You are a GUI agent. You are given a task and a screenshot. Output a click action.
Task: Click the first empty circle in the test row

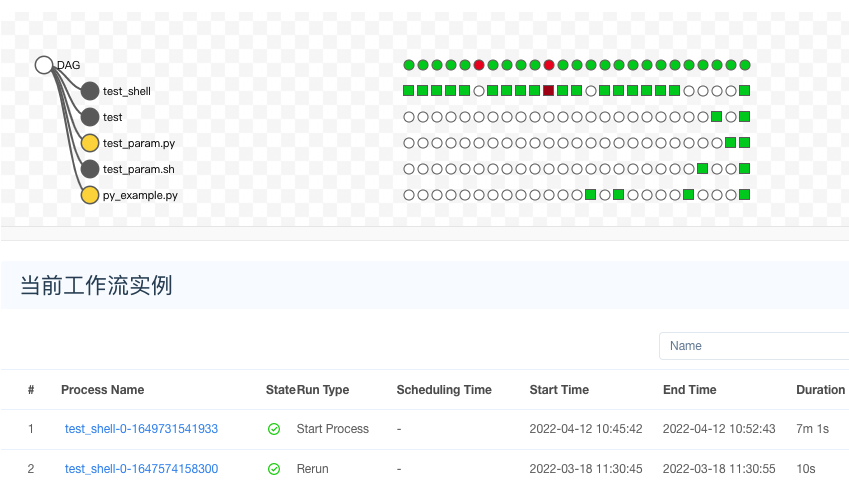[409, 117]
